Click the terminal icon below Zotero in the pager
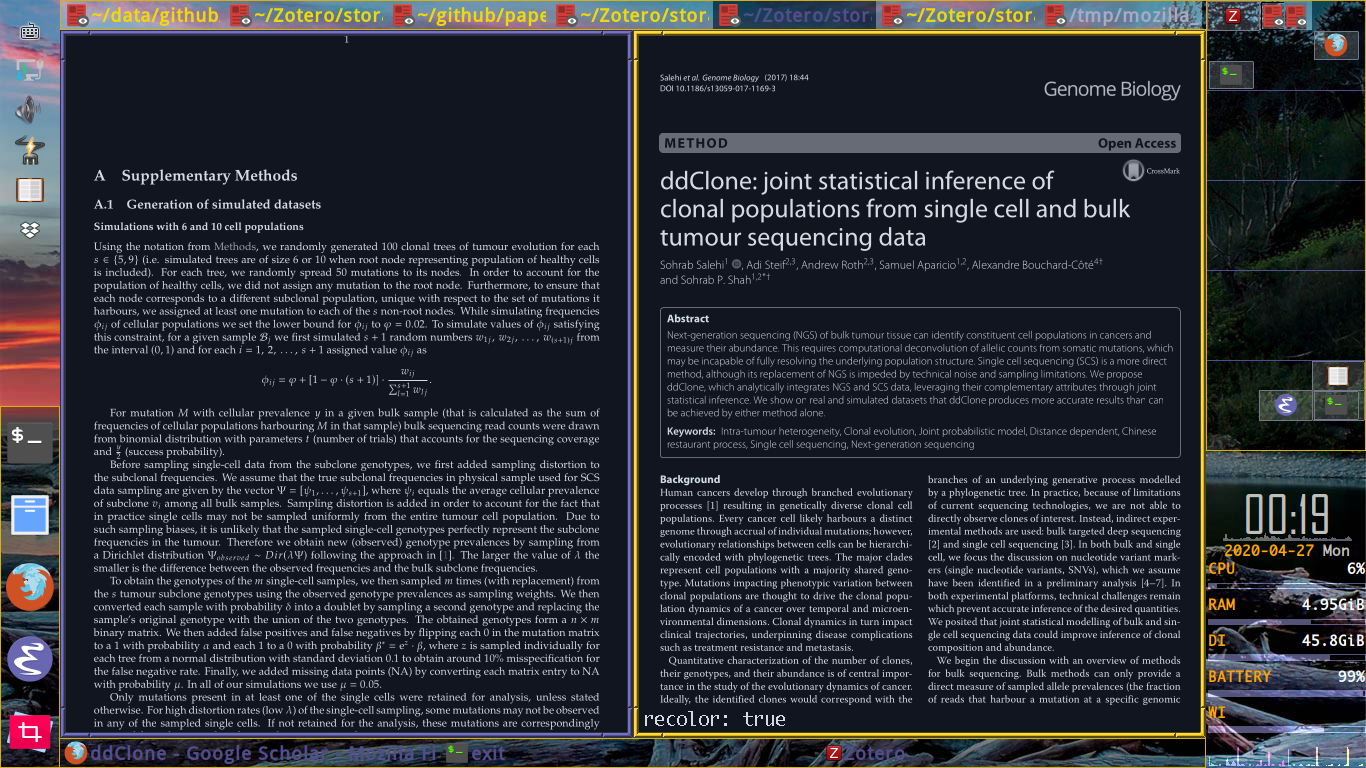The width and height of the screenshot is (1366, 768). coord(1231,73)
